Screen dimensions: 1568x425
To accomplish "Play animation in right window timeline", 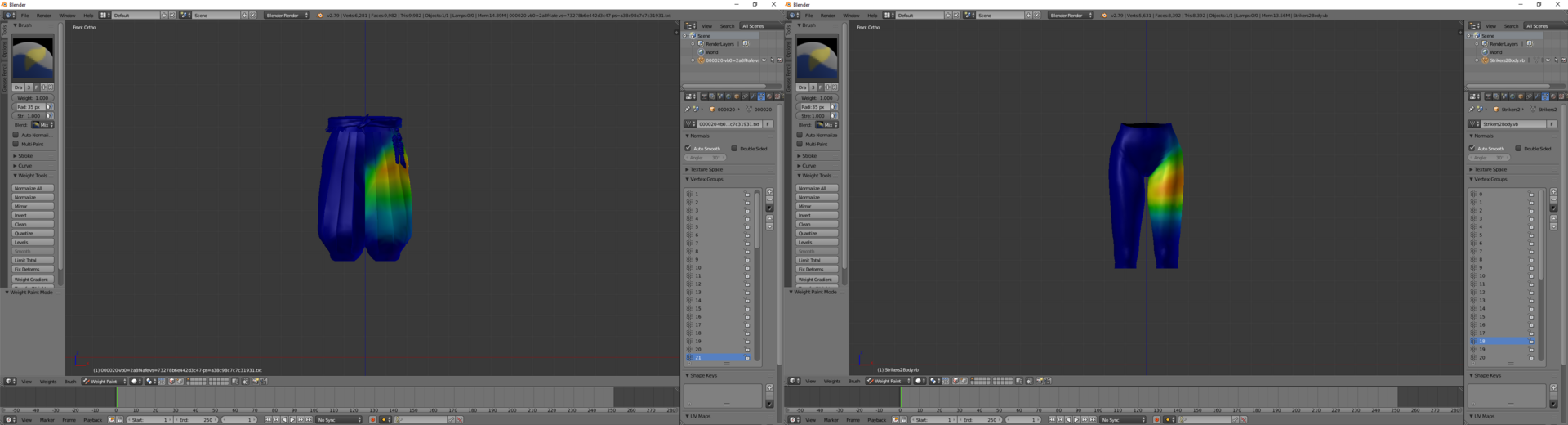I will [1076, 420].
